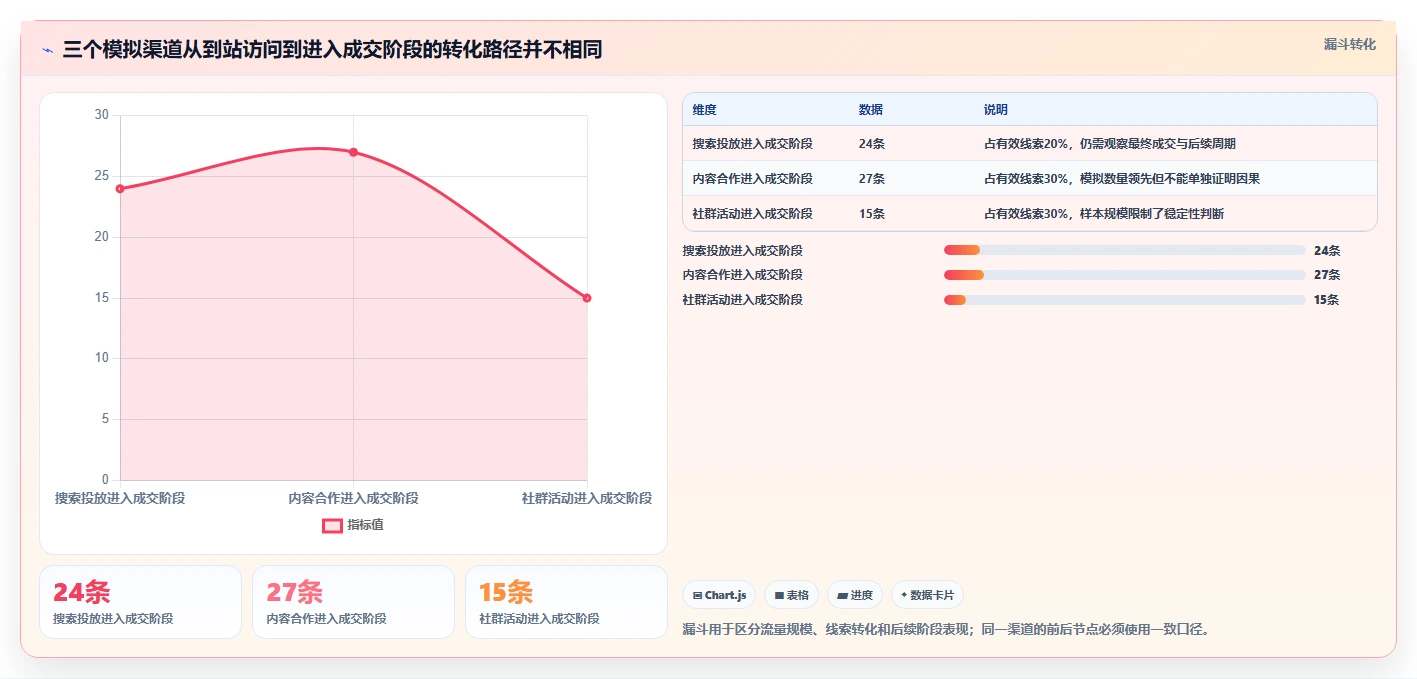The height and width of the screenshot is (679, 1417).
Task: Click the note about 模拟数量领先
Action: point(1122,179)
